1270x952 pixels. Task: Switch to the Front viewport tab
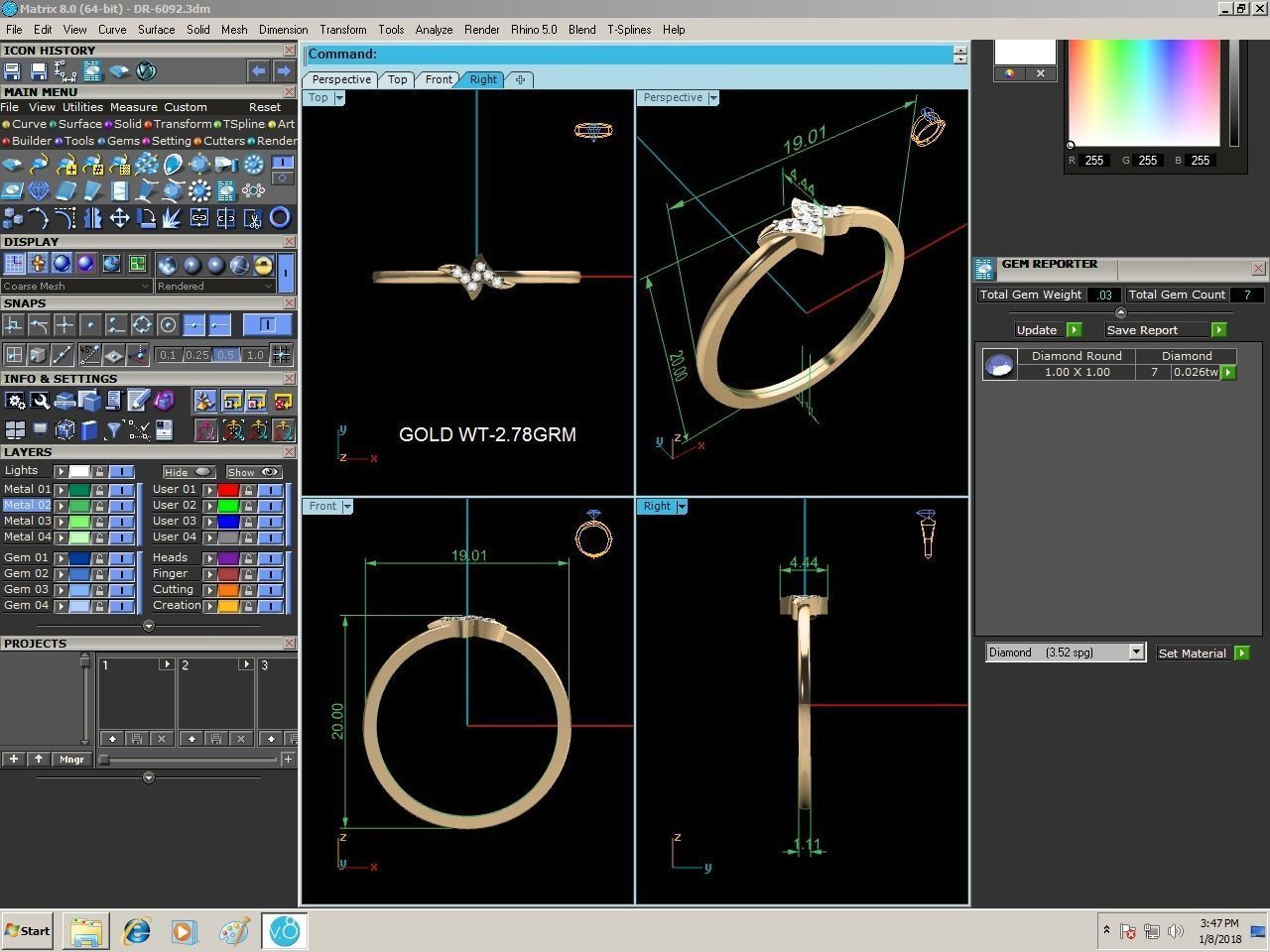tap(439, 79)
